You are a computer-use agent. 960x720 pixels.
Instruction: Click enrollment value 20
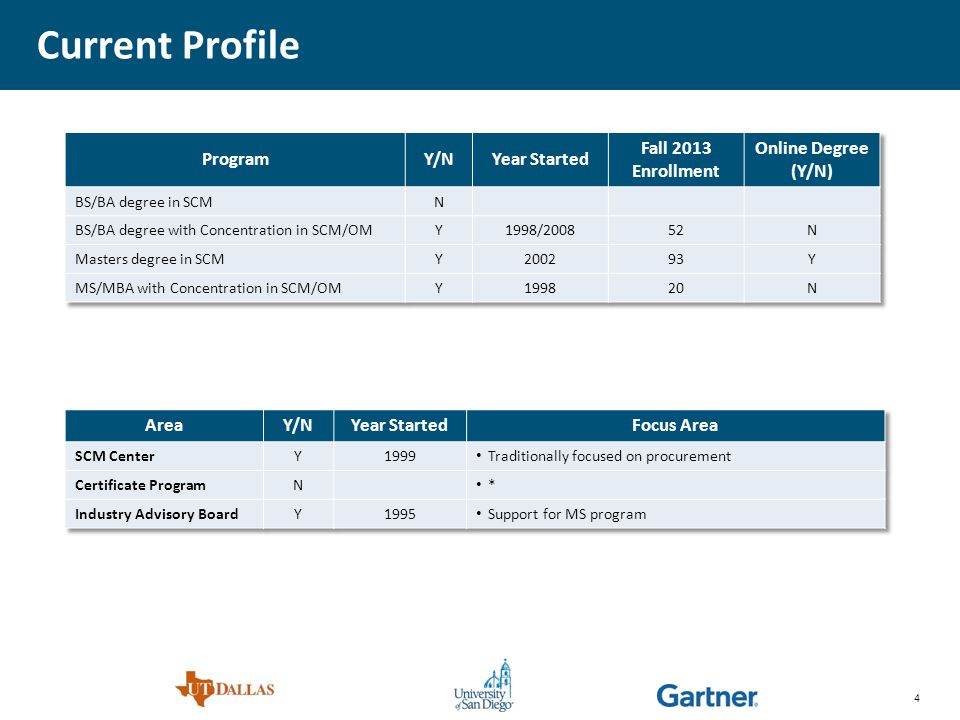676,288
